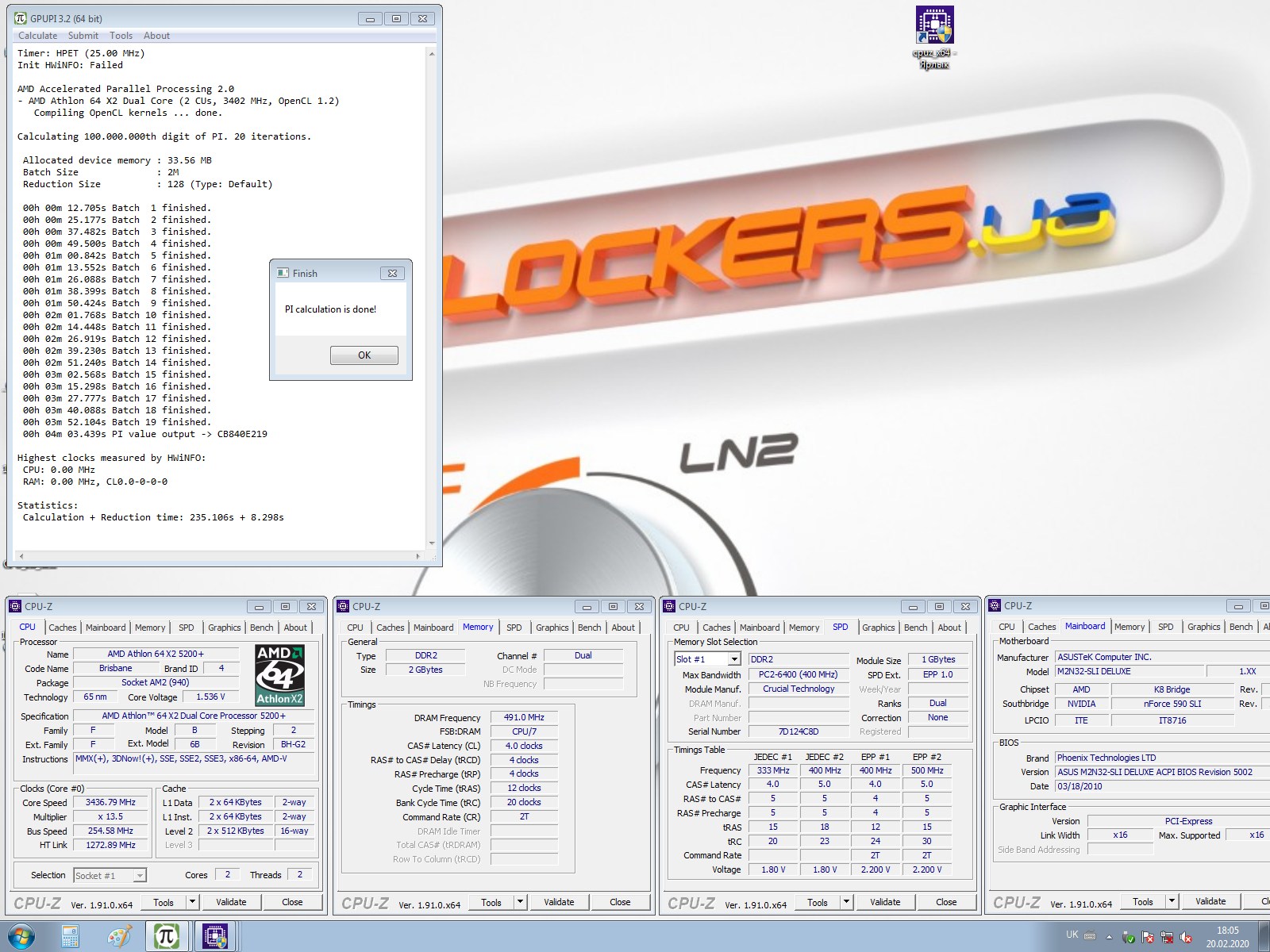Expand Tools dropdown arrow in first CPU-Z window

tap(192, 902)
